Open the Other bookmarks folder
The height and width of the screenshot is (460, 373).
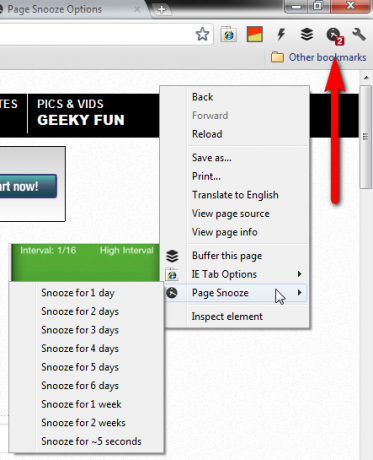[x=318, y=57]
